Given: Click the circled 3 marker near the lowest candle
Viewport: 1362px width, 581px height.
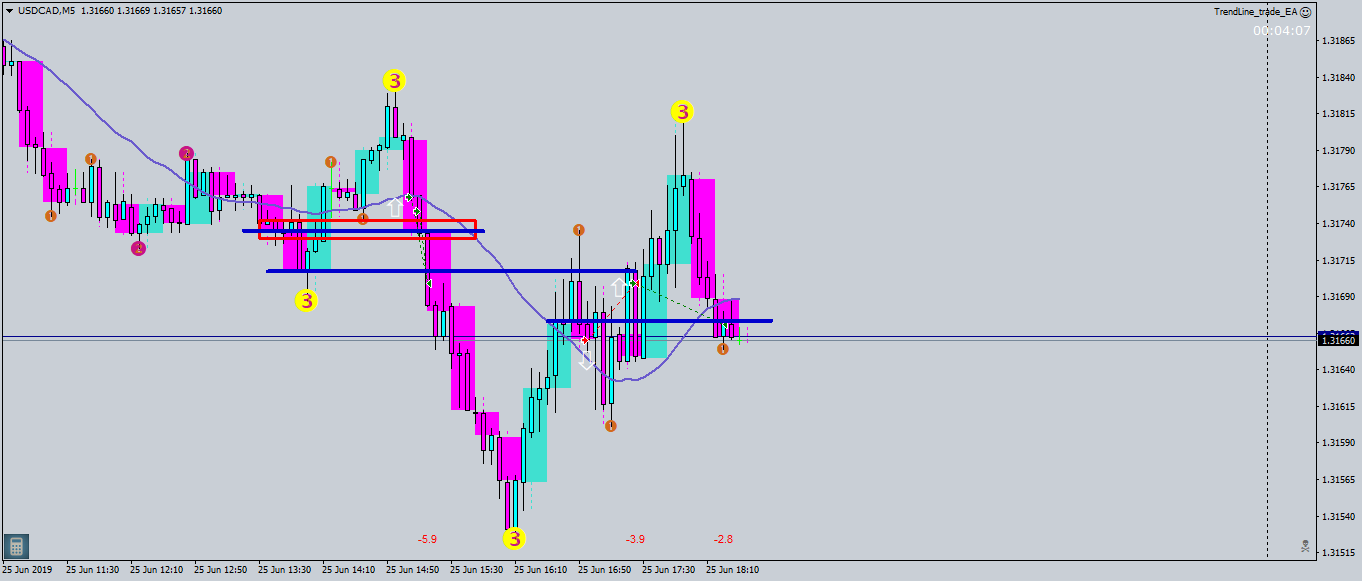Looking at the screenshot, I should coord(514,539).
